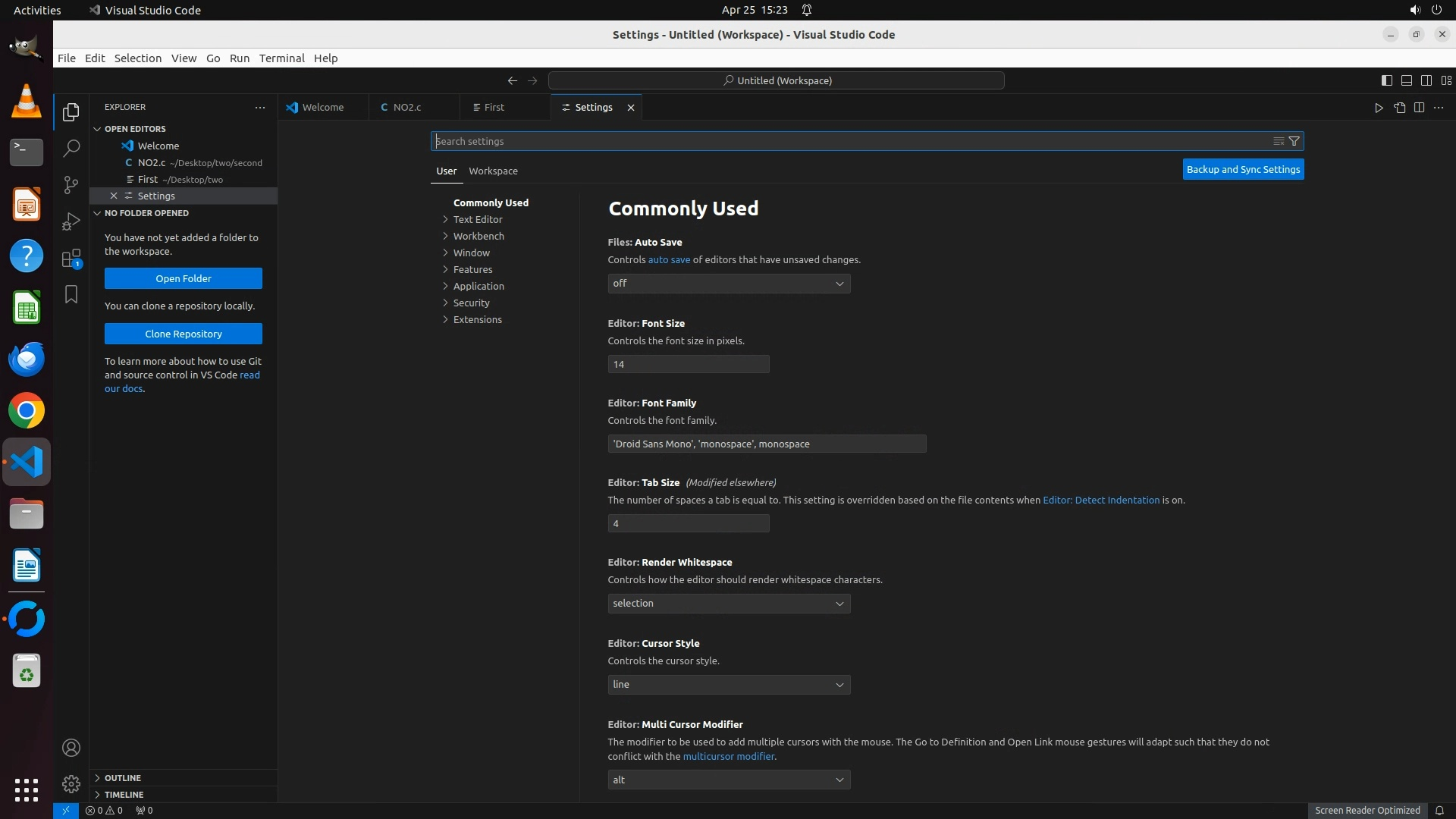Toggle Secondary Side Bar layout icon
1456x819 pixels.
[1426, 80]
